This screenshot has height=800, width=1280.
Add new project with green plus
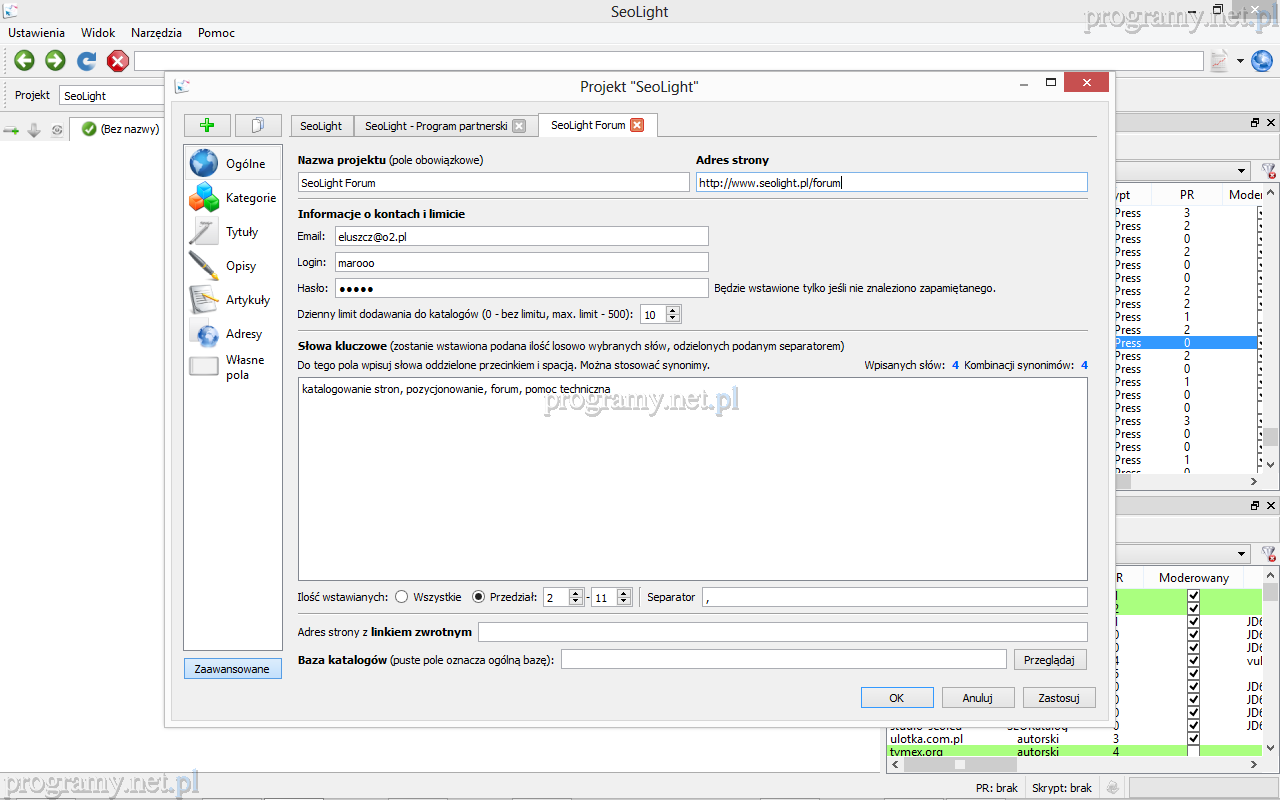tap(207, 125)
